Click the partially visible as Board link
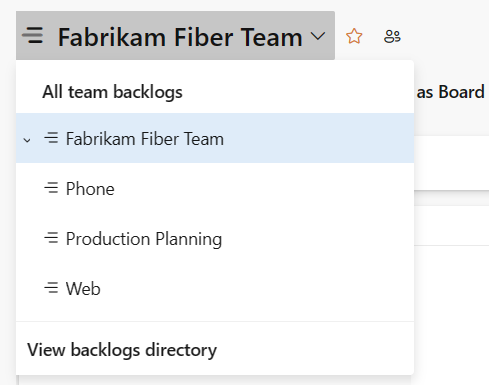 [x=450, y=92]
